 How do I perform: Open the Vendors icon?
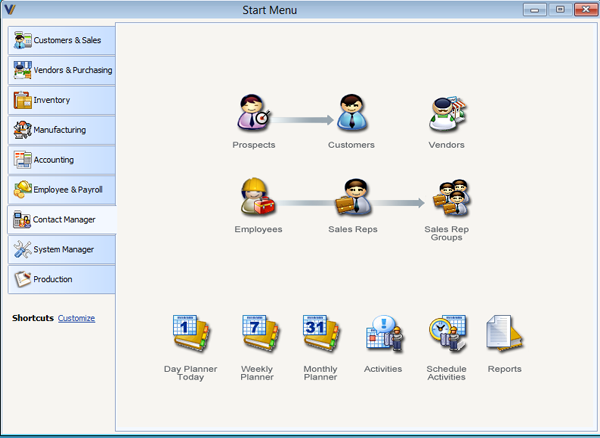coord(447,113)
